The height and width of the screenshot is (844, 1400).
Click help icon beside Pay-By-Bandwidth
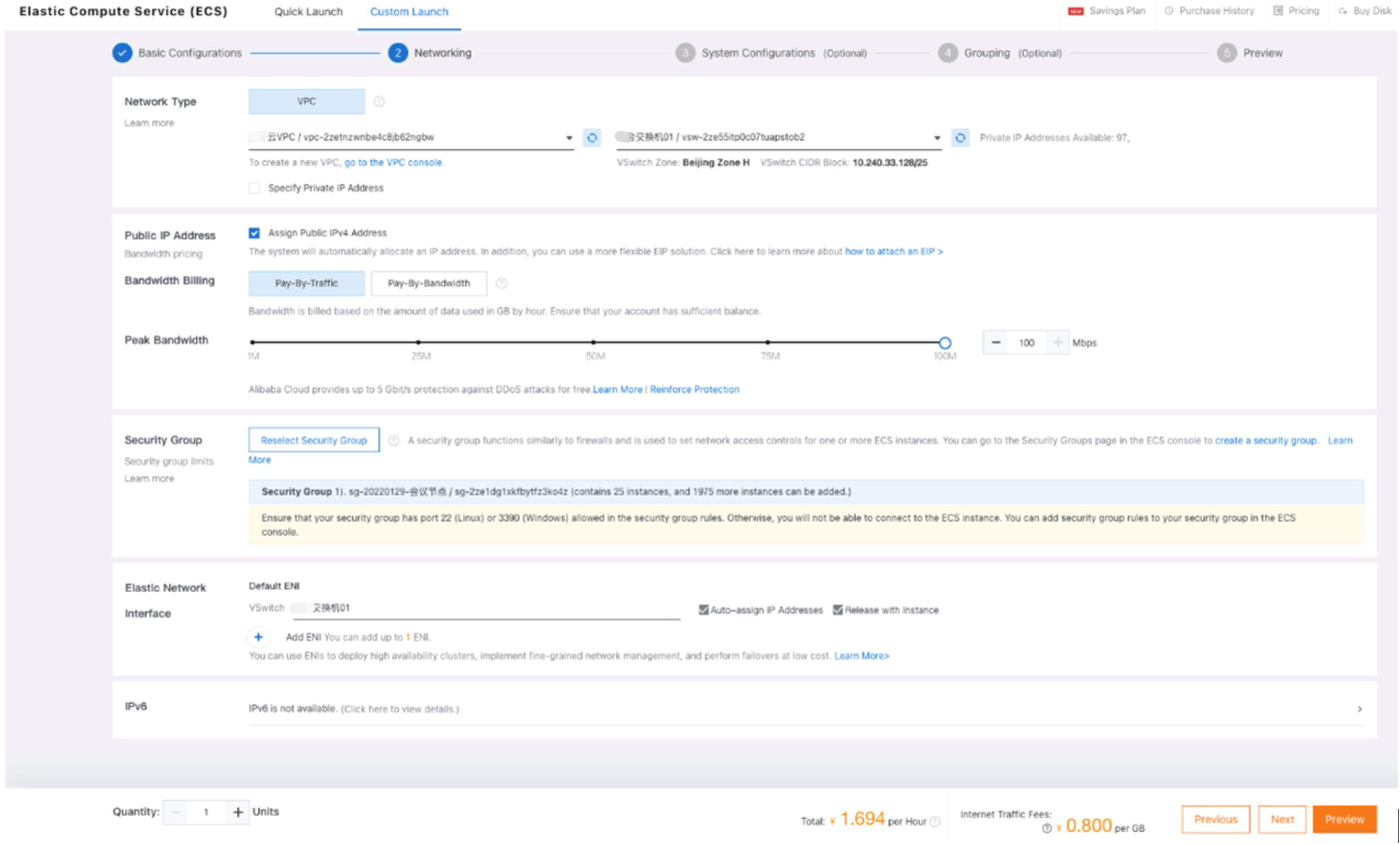pos(501,283)
